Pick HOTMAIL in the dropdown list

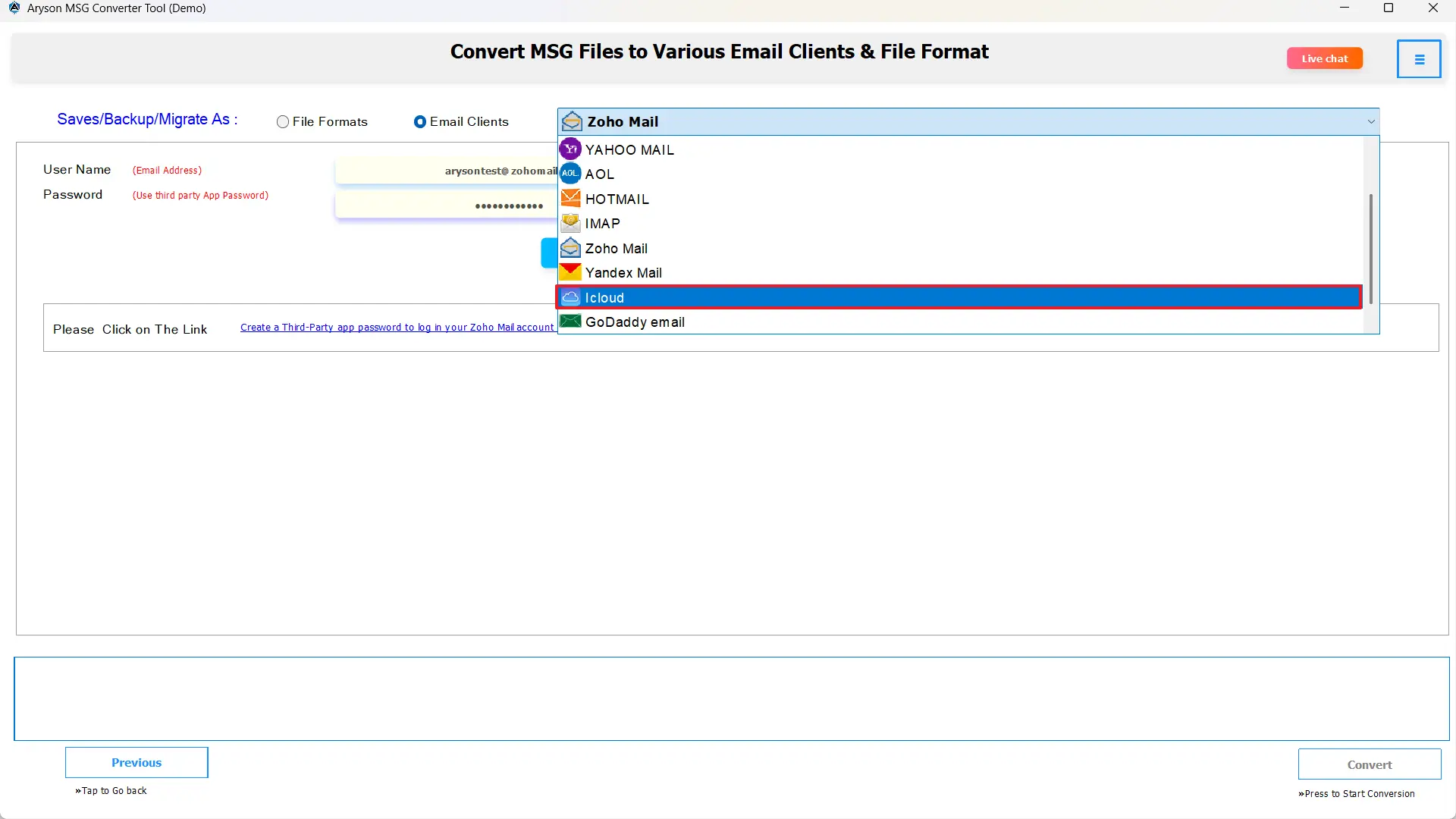click(x=961, y=199)
